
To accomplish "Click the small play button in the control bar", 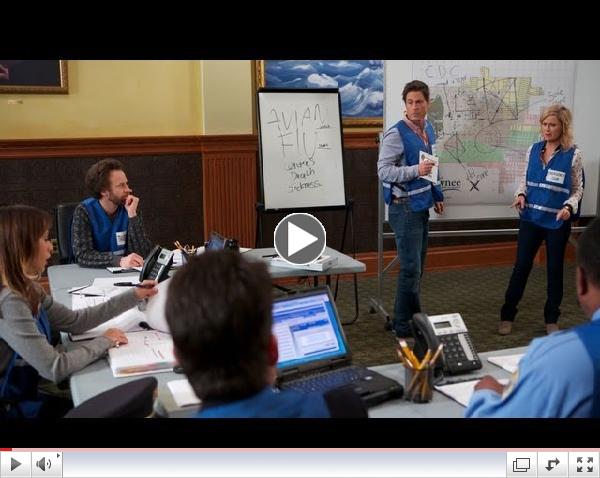I will (15, 464).
